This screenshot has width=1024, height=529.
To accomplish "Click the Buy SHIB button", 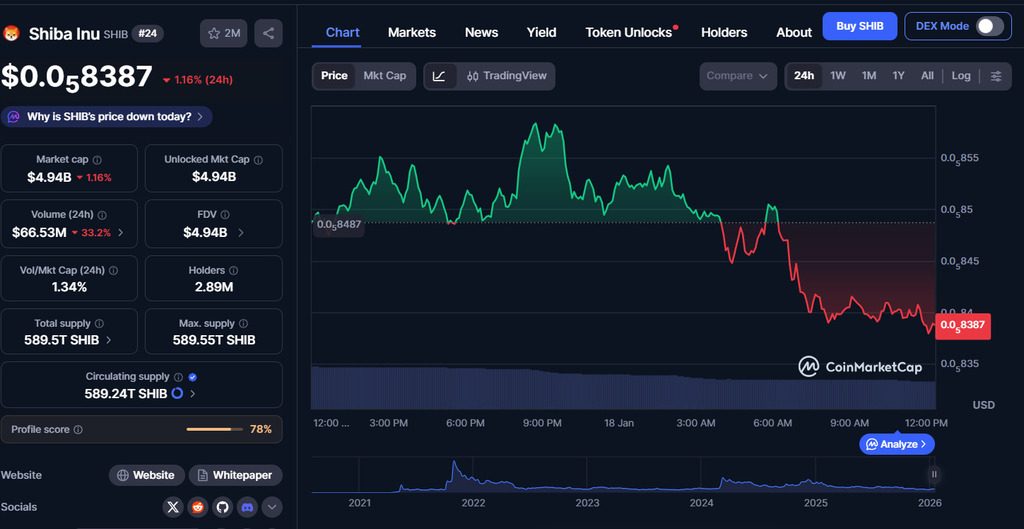I will pyautogui.click(x=858, y=26).
